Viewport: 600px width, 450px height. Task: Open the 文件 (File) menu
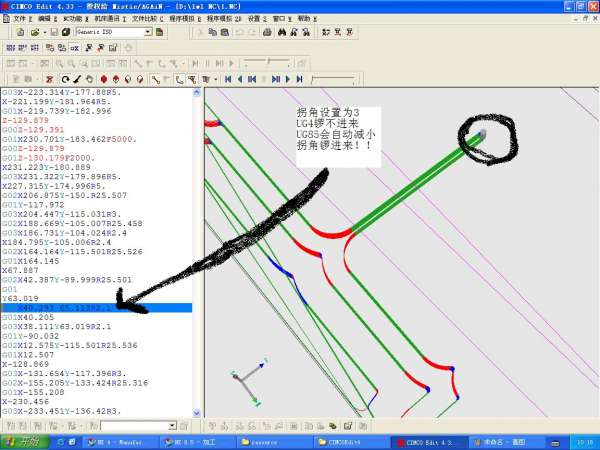pyautogui.click(x=18, y=18)
